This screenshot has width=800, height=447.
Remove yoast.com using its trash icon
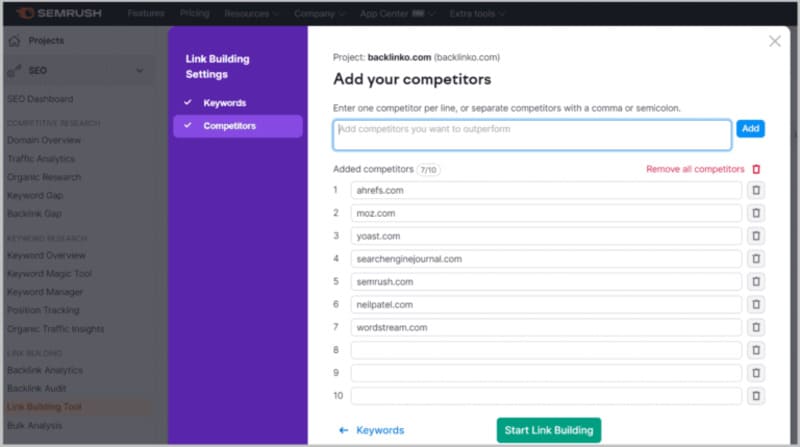point(756,236)
